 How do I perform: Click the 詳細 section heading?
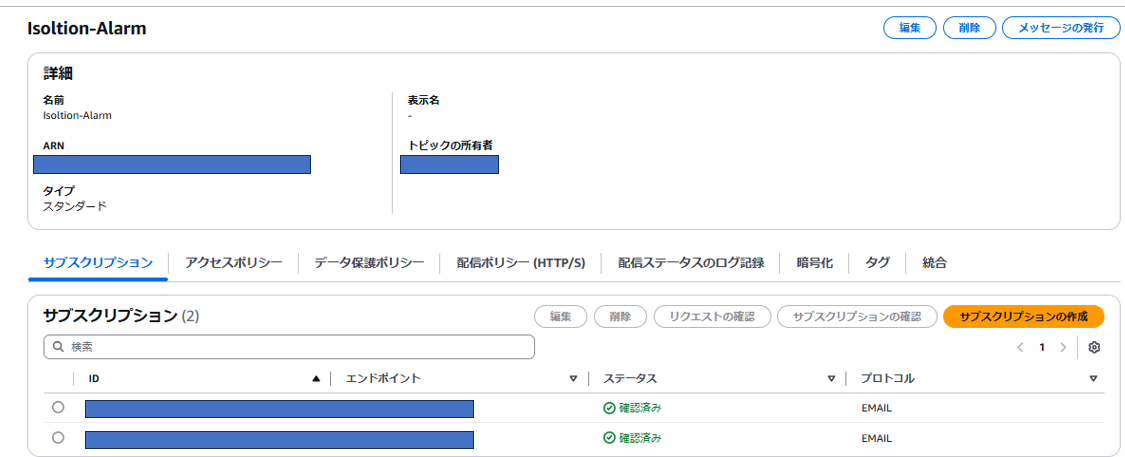[58, 72]
